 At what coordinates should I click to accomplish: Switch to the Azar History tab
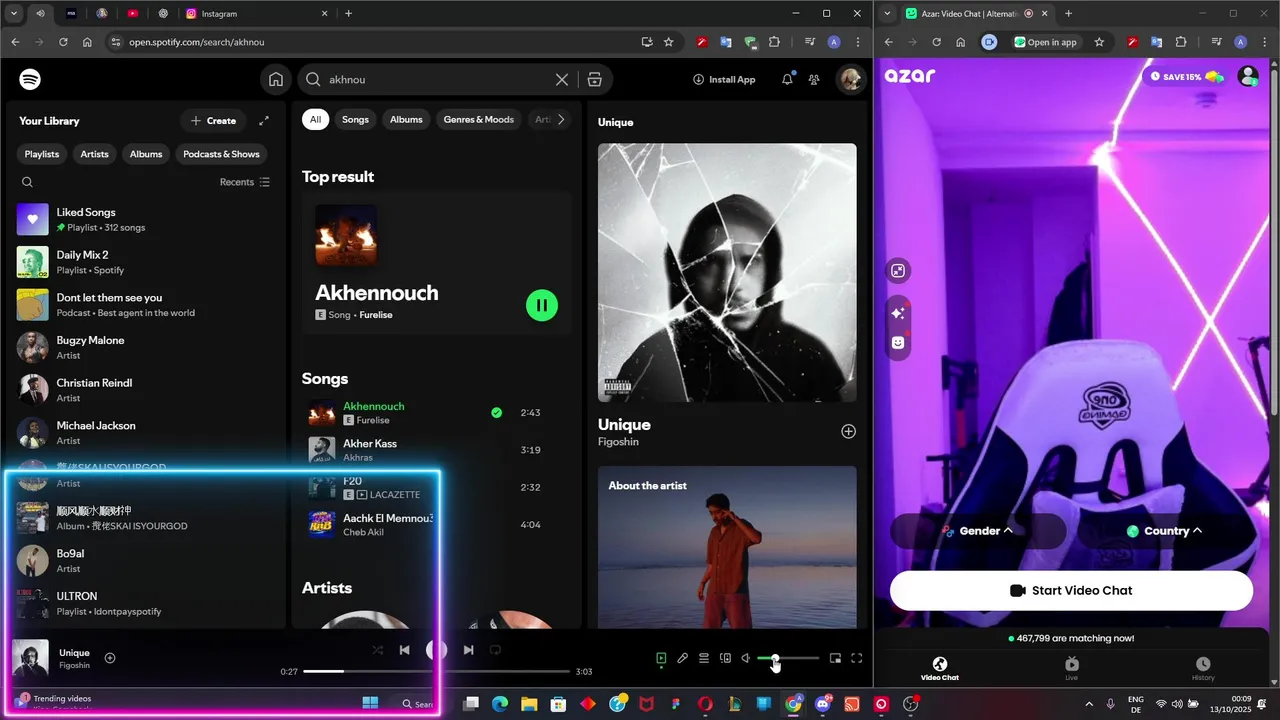point(1203,669)
